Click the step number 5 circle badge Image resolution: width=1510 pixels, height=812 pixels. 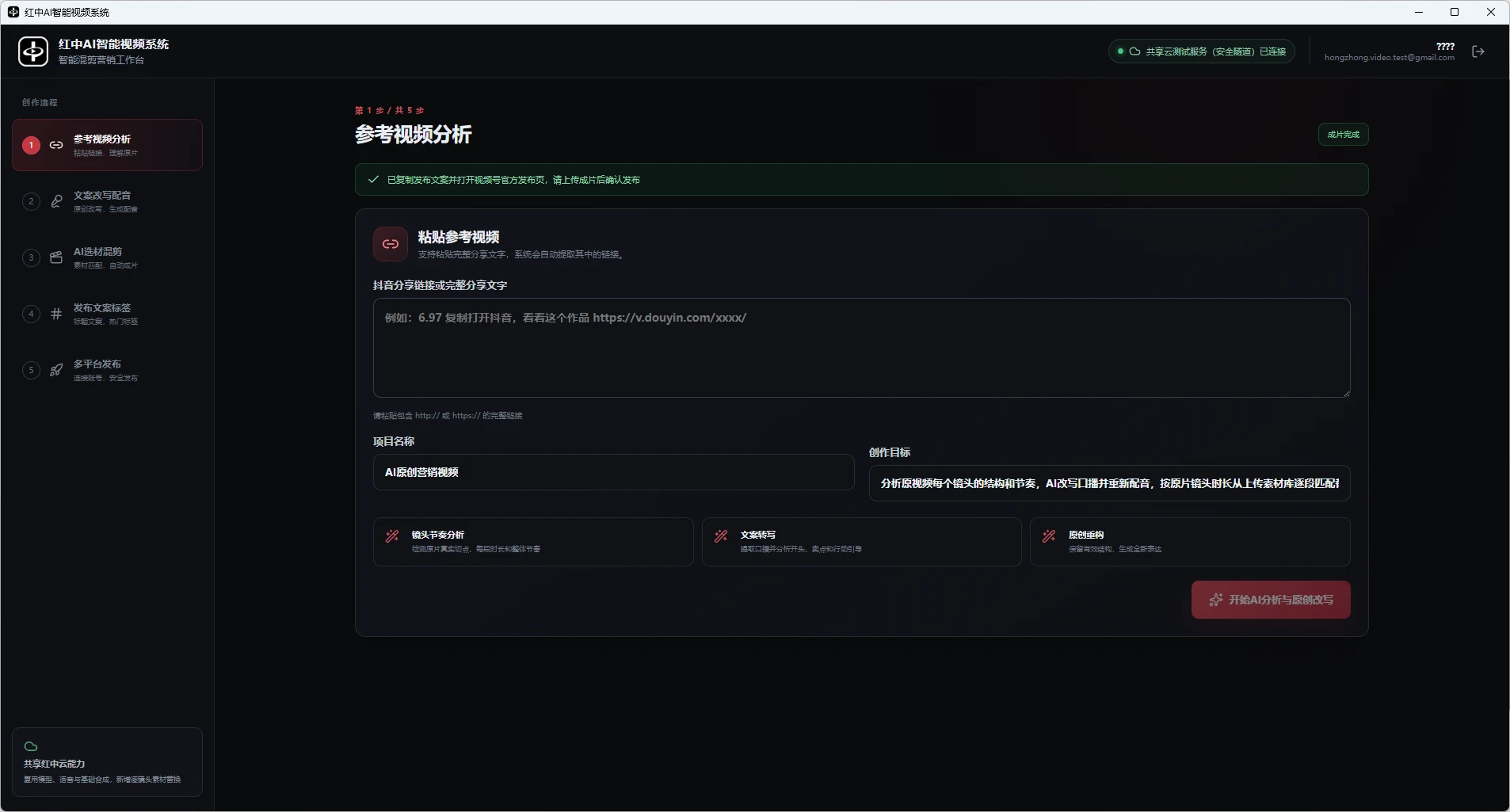(x=31, y=370)
